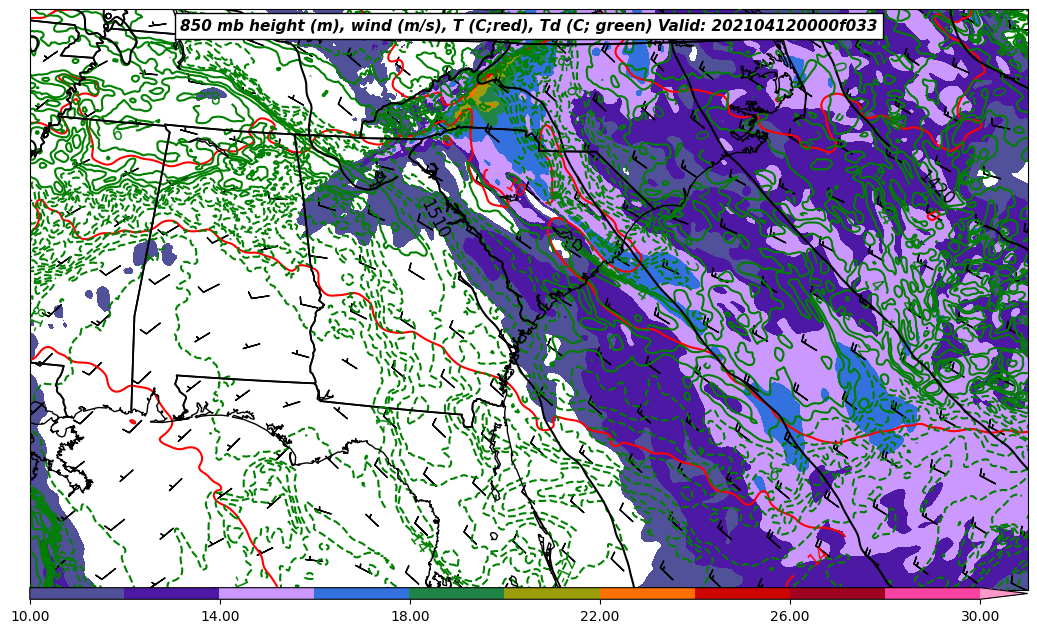This screenshot has width=1037, height=633.
Task: Click the orange 22–24 colorbar segment
Action: click(647, 593)
